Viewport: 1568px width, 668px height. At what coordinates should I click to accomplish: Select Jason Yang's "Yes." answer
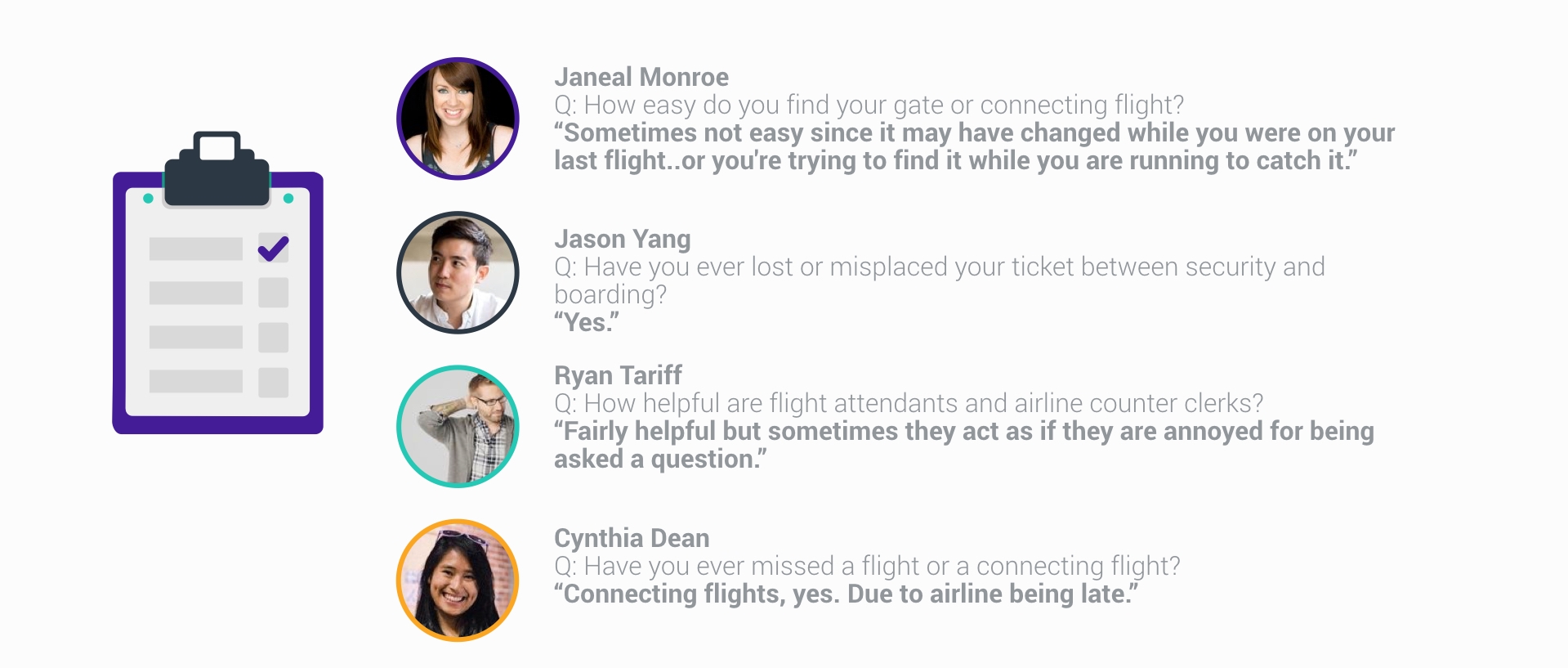[x=587, y=322]
